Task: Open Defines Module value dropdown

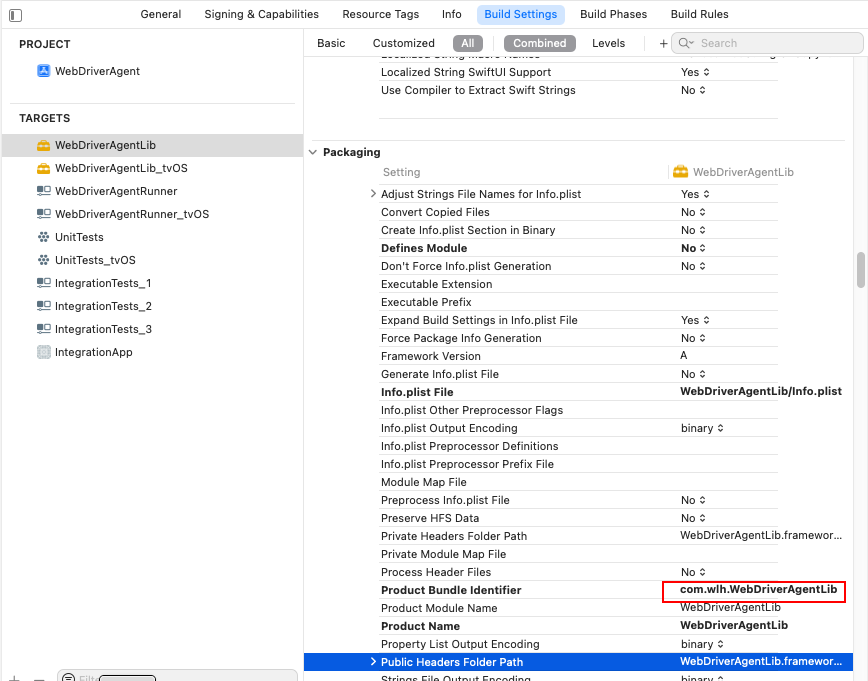Action: click(x=693, y=248)
